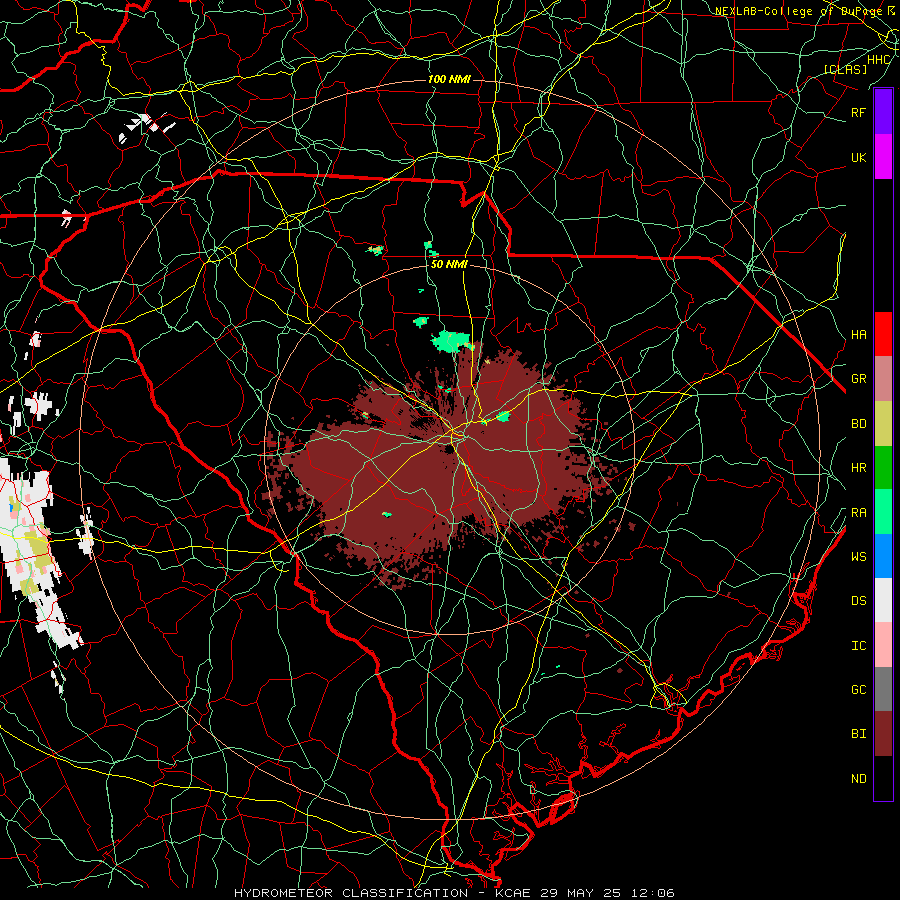
Task: Click the HYDROMETEOR CLASSIFICATION footer title
Action: point(351,893)
